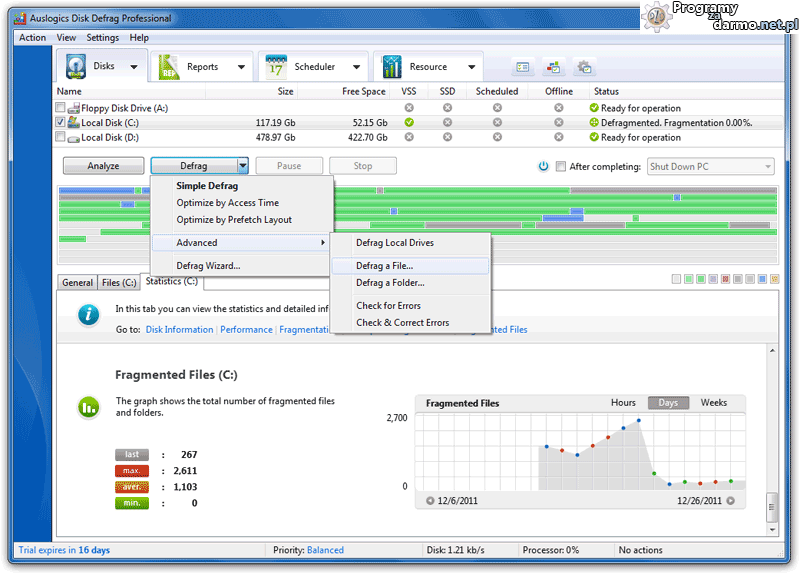Click the Scheduler calendar icon

click(x=276, y=67)
